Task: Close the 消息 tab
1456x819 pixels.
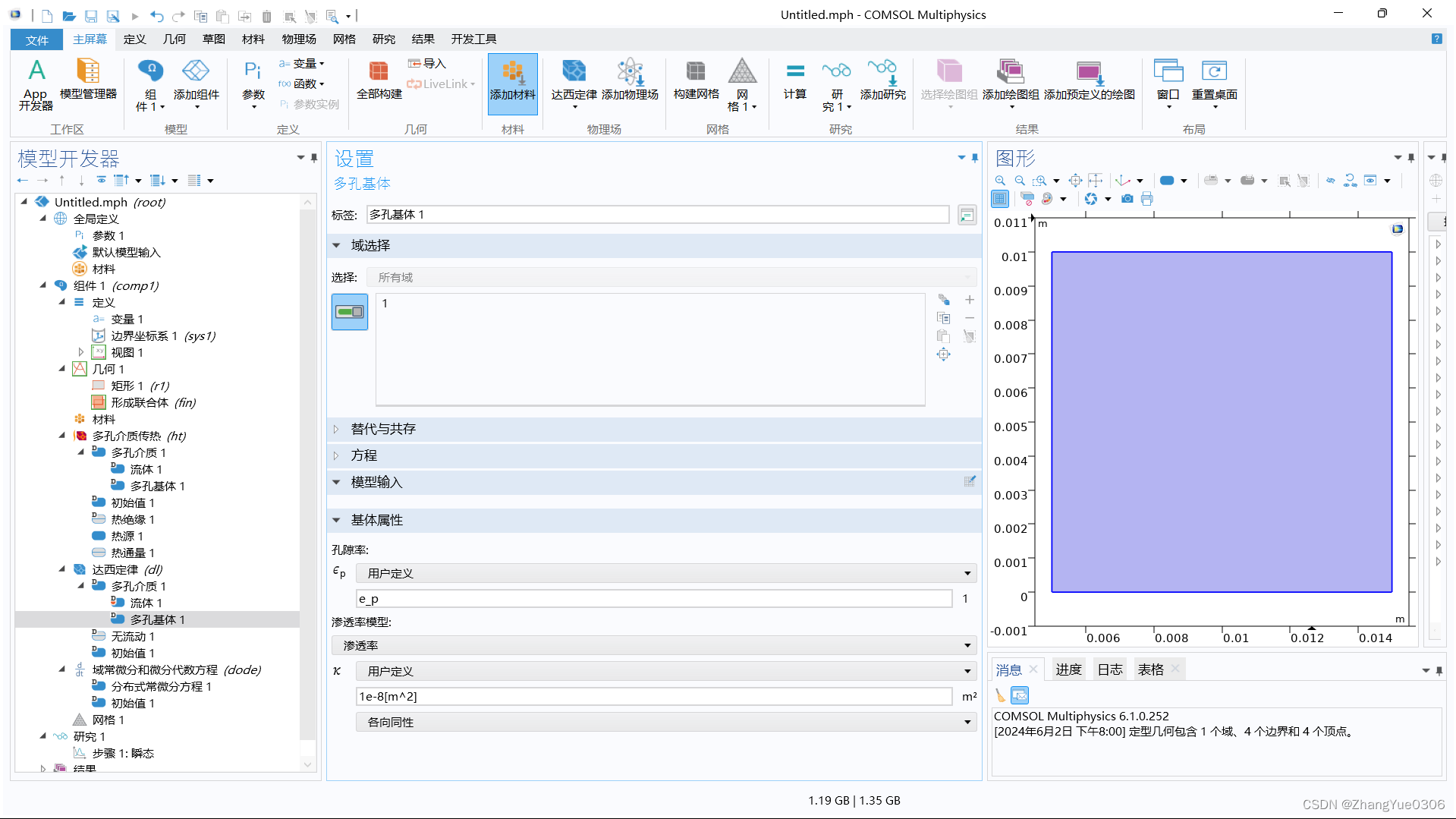Action: 1033,669
